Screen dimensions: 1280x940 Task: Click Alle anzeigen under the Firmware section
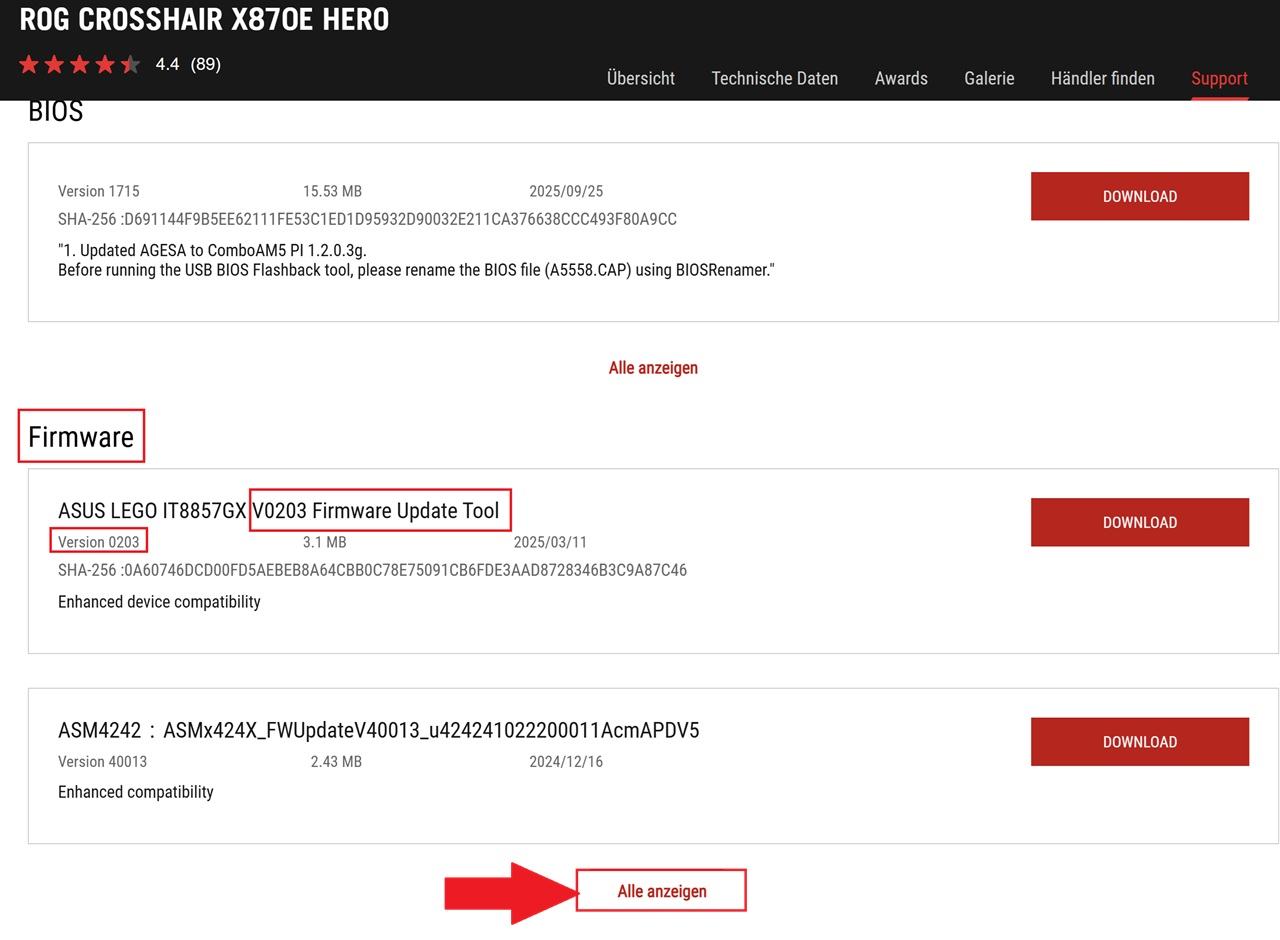pyautogui.click(x=662, y=891)
